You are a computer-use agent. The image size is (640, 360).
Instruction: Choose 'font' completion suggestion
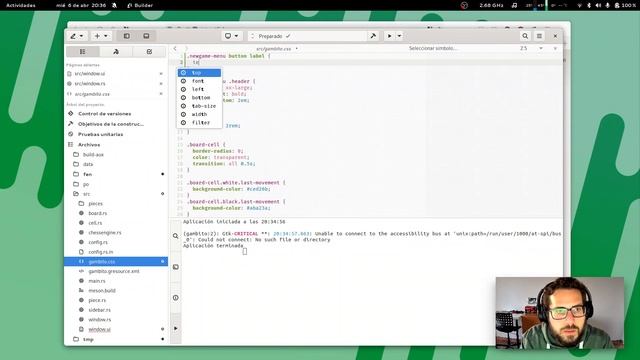click(x=199, y=81)
